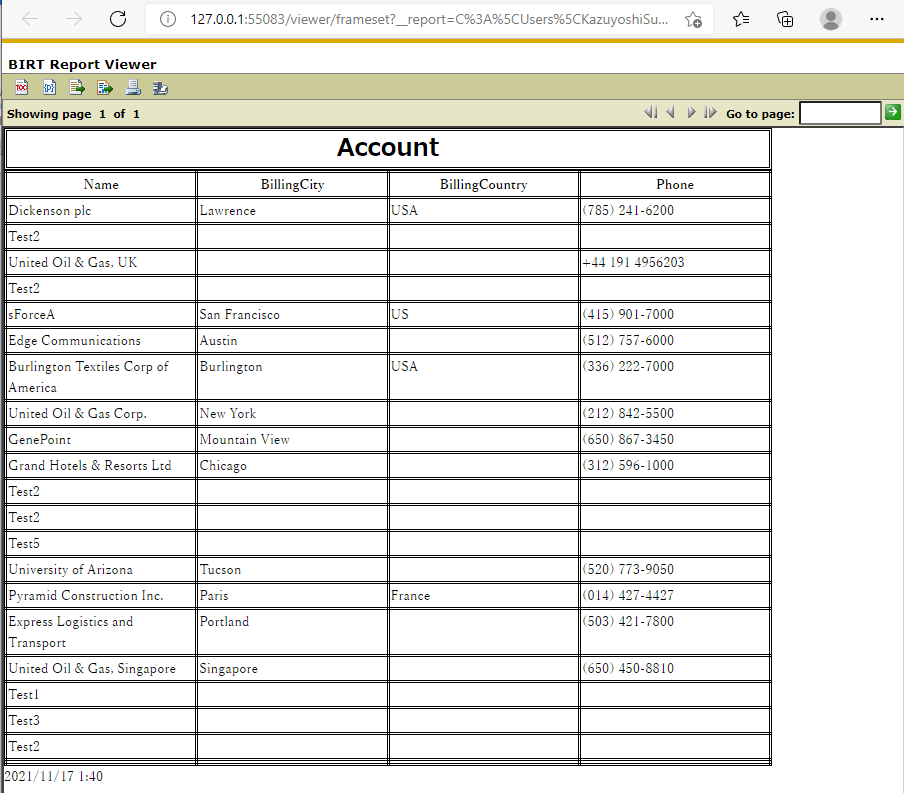Click University of Arizona cell
This screenshot has width=904, height=793.
101,569
